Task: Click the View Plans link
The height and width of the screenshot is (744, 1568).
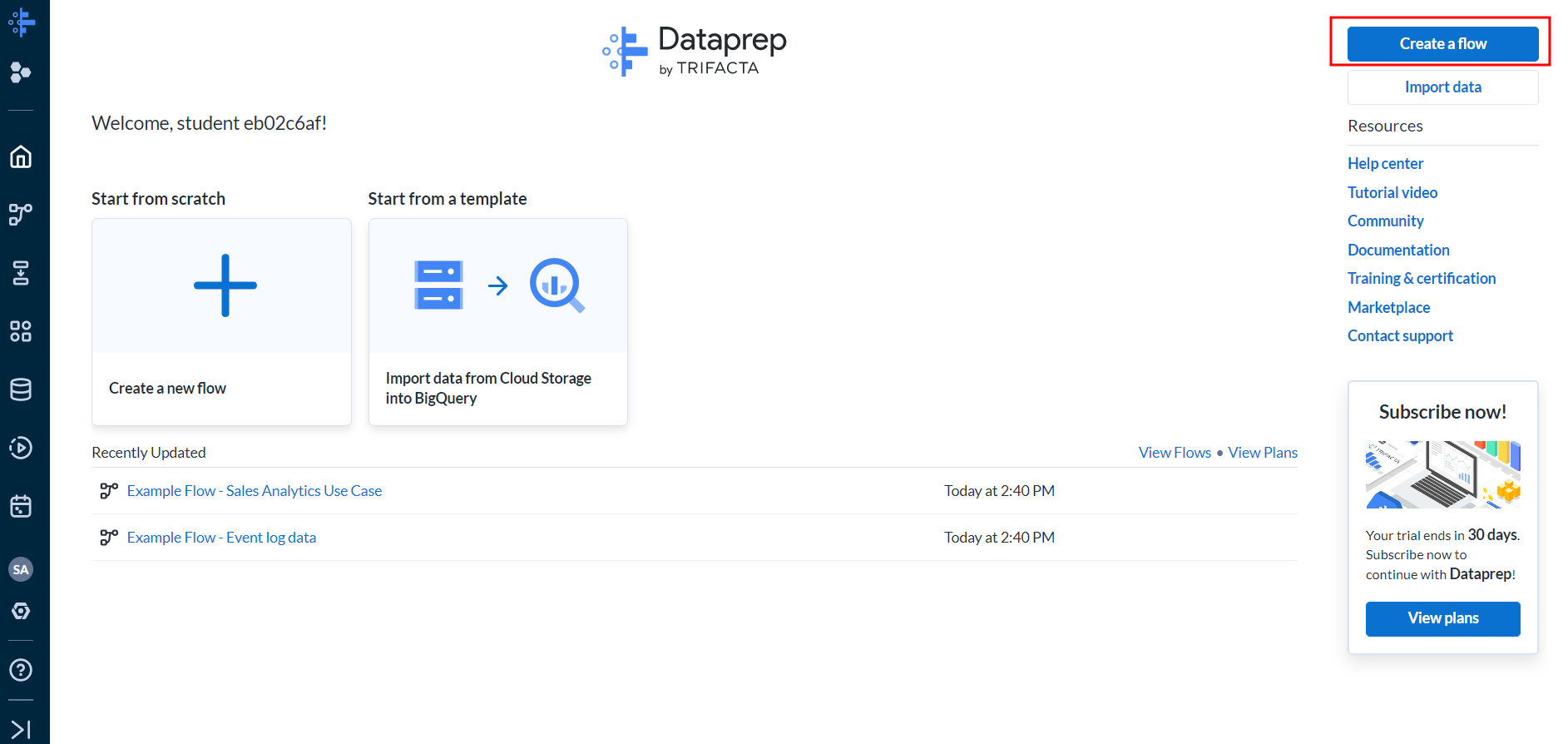Action: tap(1263, 453)
